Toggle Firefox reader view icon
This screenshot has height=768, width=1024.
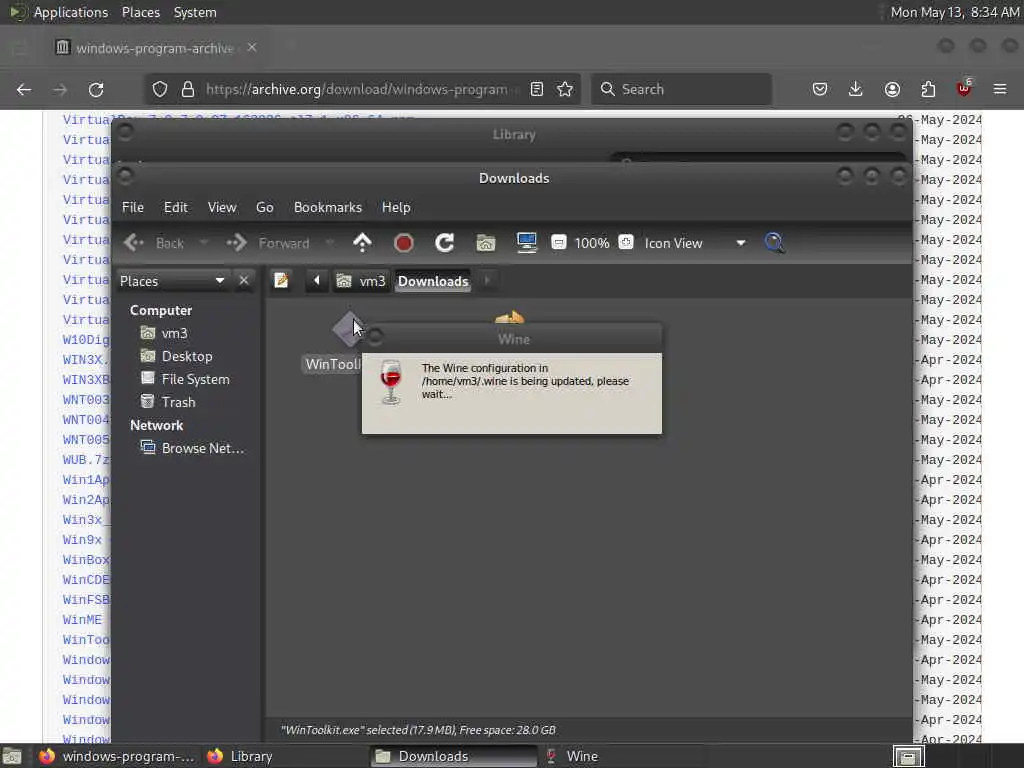tap(537, 89)
